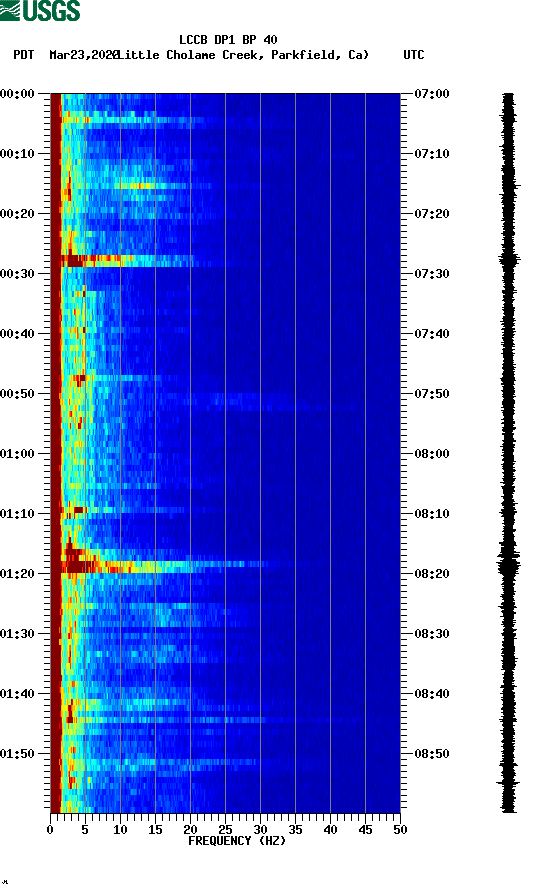Click the 07:30 UTC time label

tap(432, 273)
